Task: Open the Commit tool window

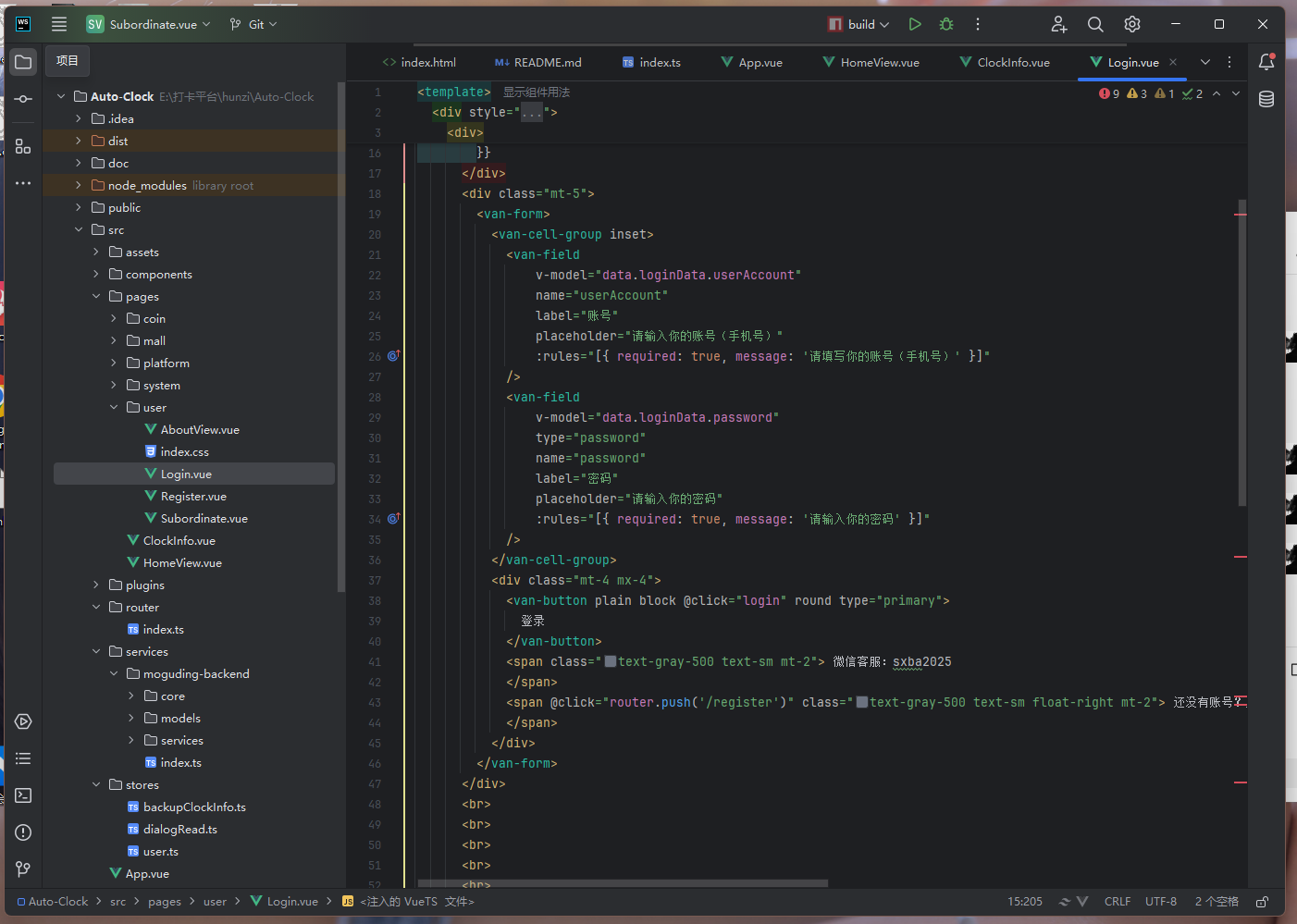Action: tap(23, 99)
